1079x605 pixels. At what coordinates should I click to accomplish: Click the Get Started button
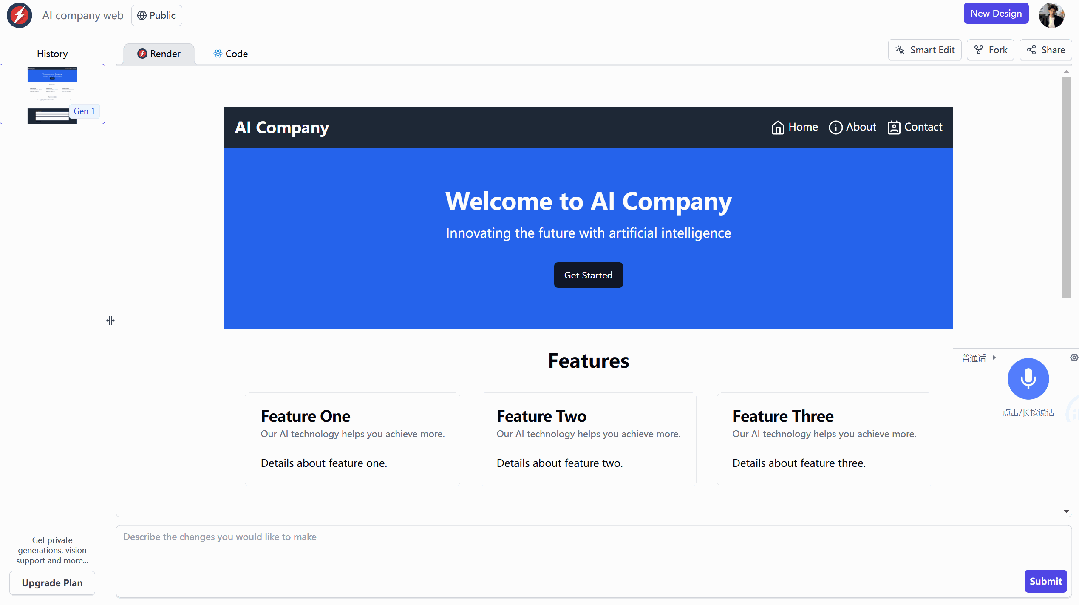[x=588, y=275]
